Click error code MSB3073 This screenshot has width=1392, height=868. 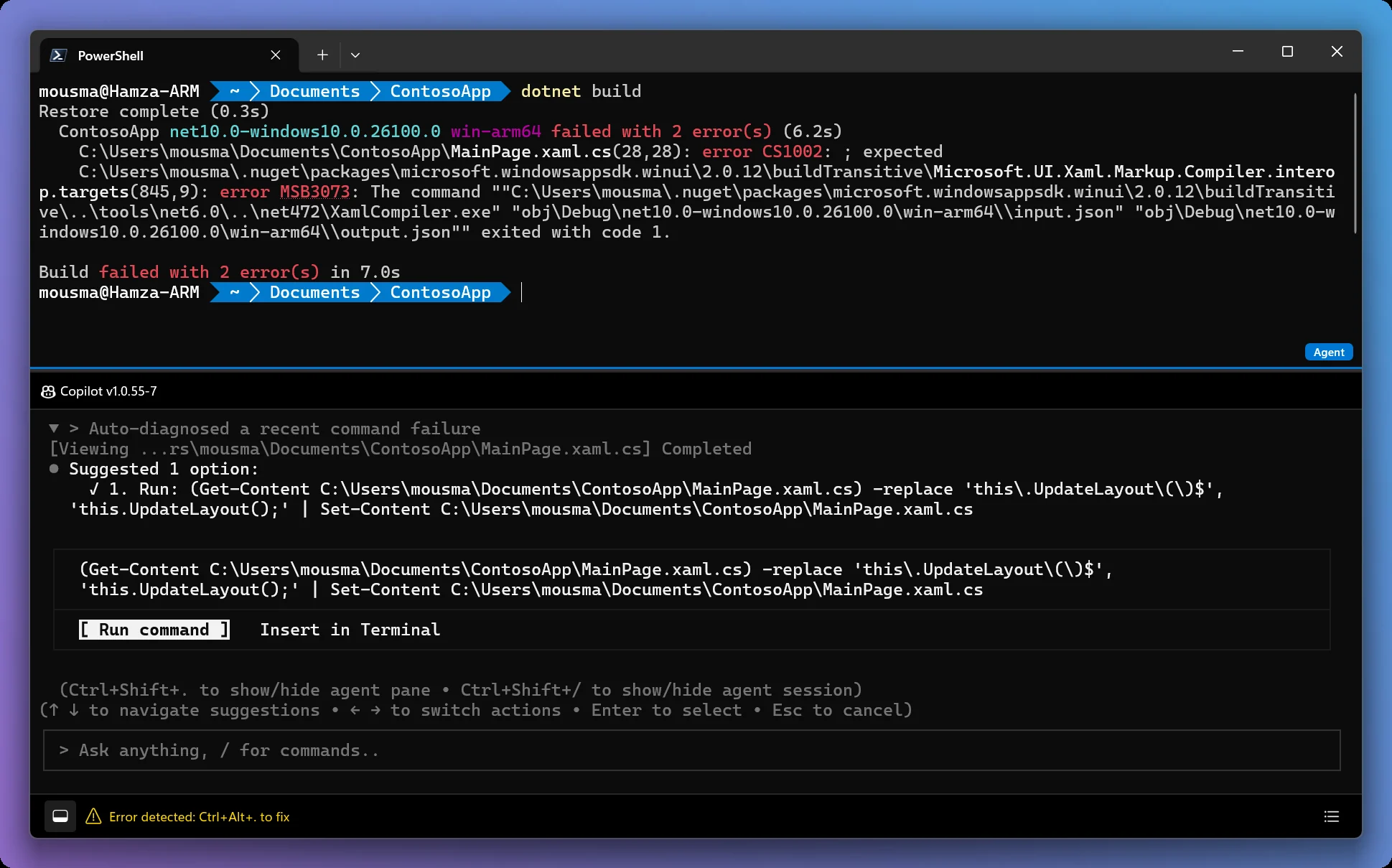click(x=314, y=192)
